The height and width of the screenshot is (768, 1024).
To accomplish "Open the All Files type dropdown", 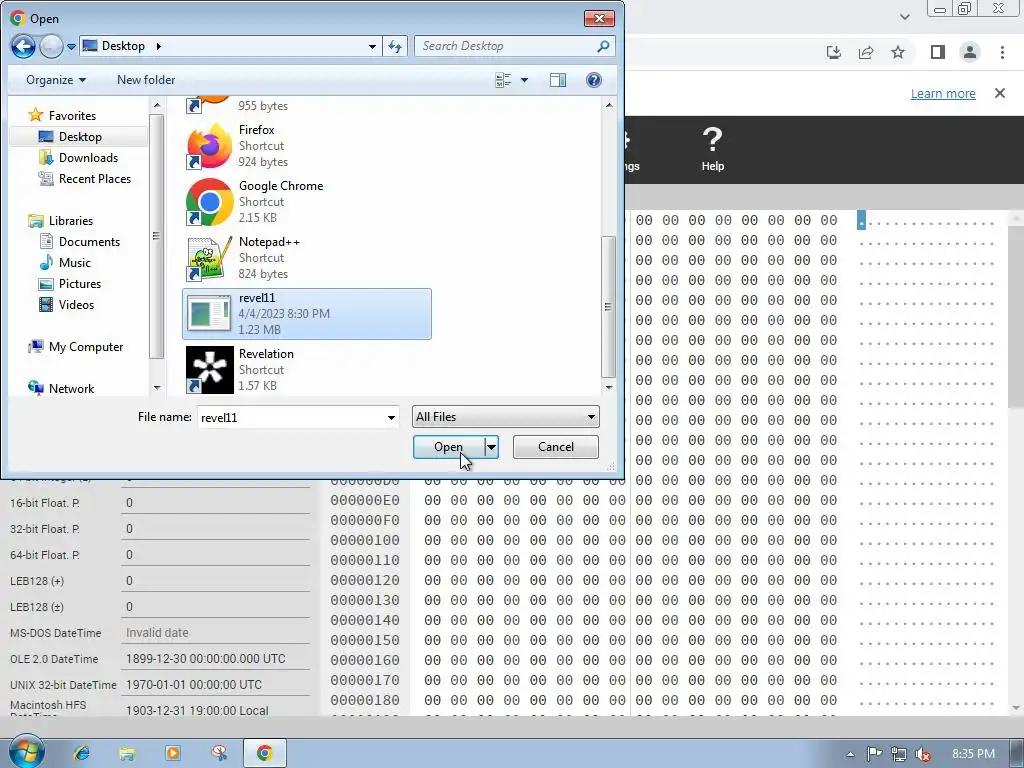I will 505,417.
